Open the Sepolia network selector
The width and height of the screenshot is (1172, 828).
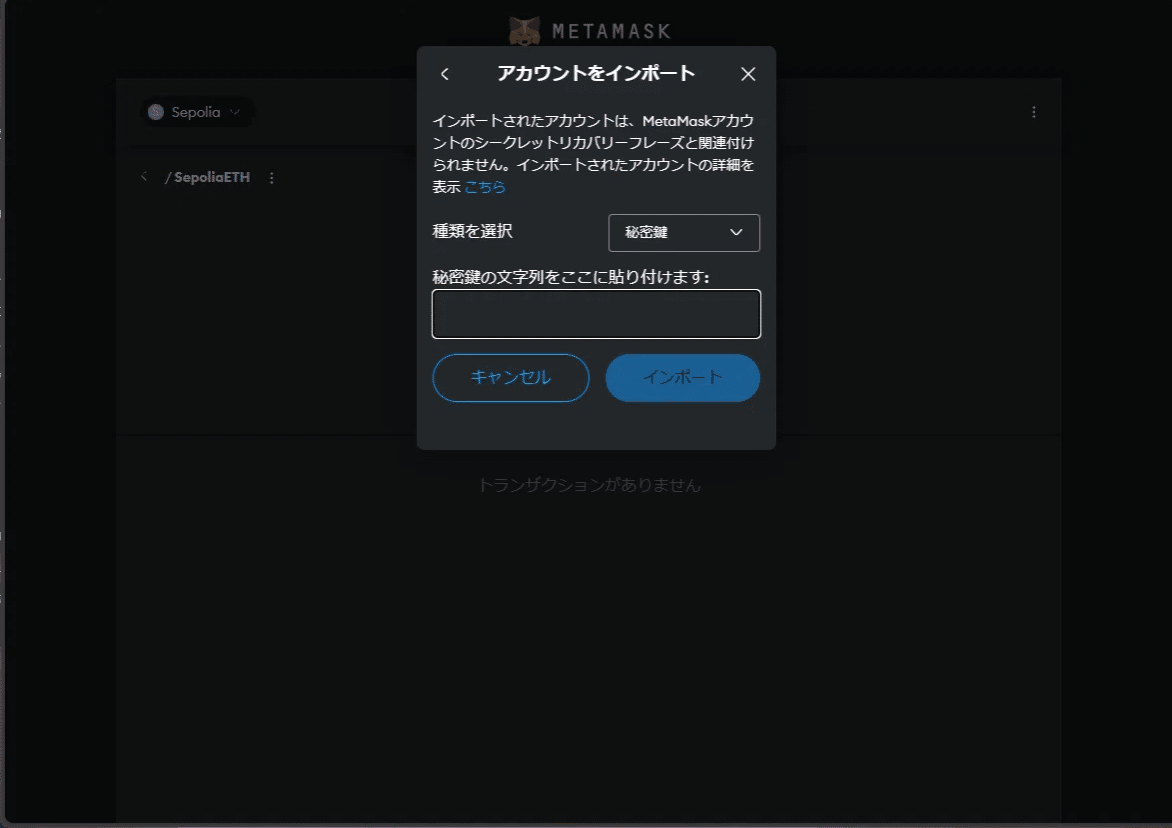197,112
